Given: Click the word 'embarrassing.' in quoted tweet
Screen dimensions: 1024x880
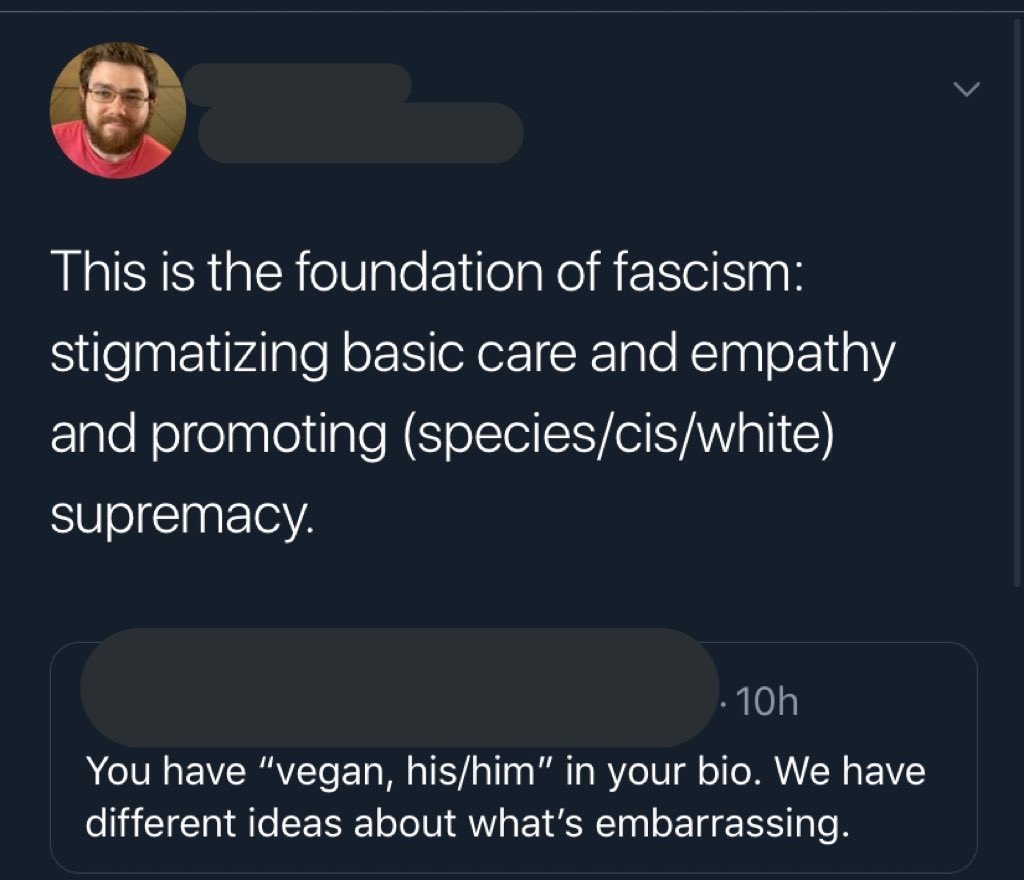Looking at the screenshot, I should point(722,823).
